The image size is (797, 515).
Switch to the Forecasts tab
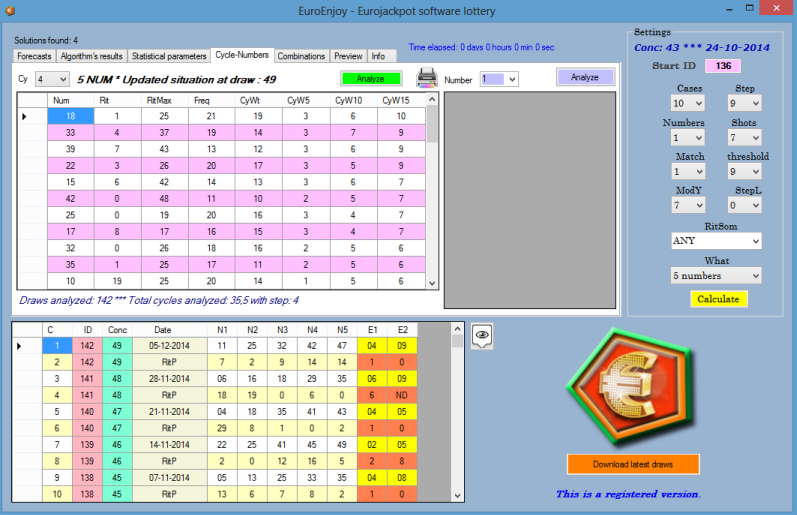[x=34, y=56]
